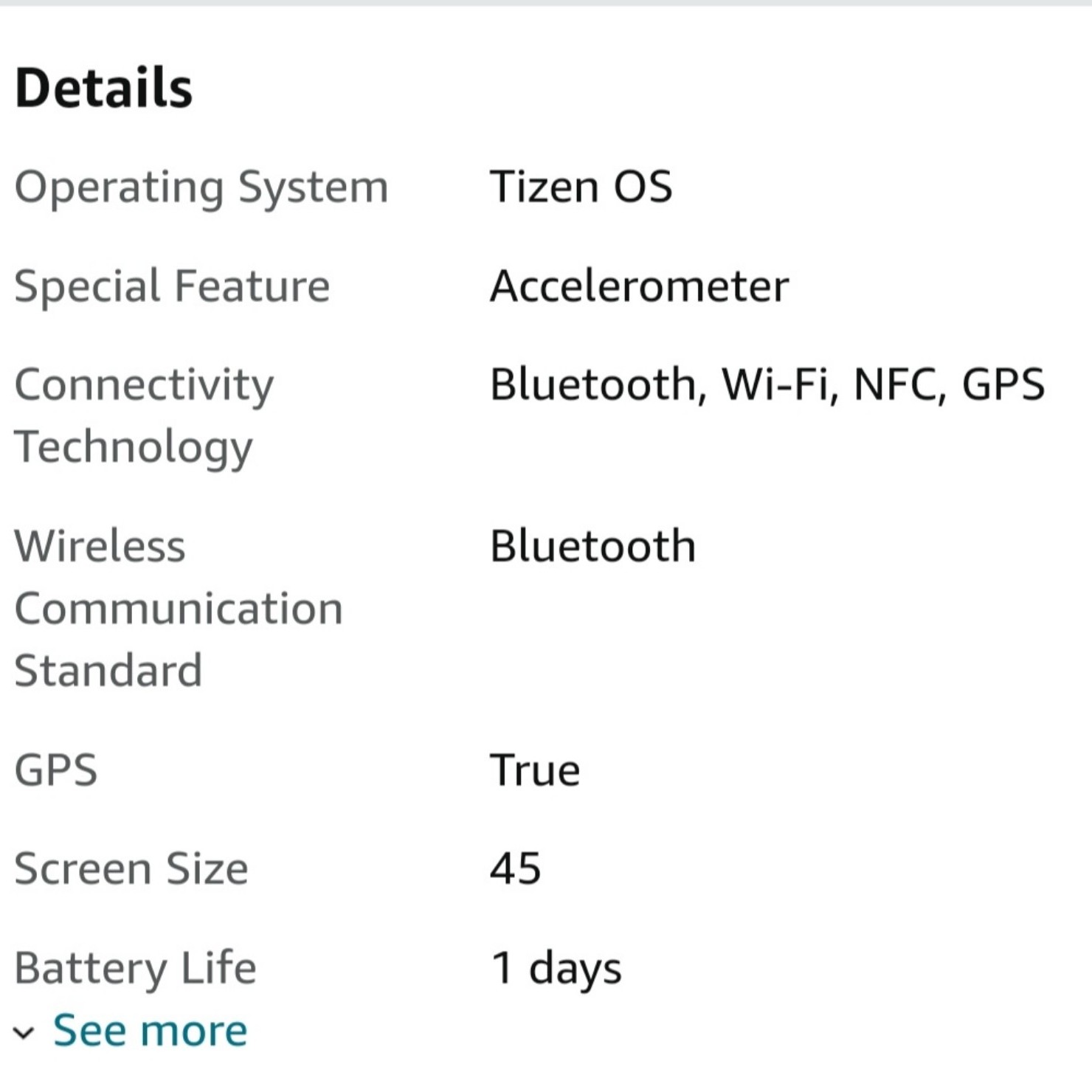Screen dimensions: 1092x1092
Task: Tap the word Communication in the Wireless label
Action: (179, 609)
